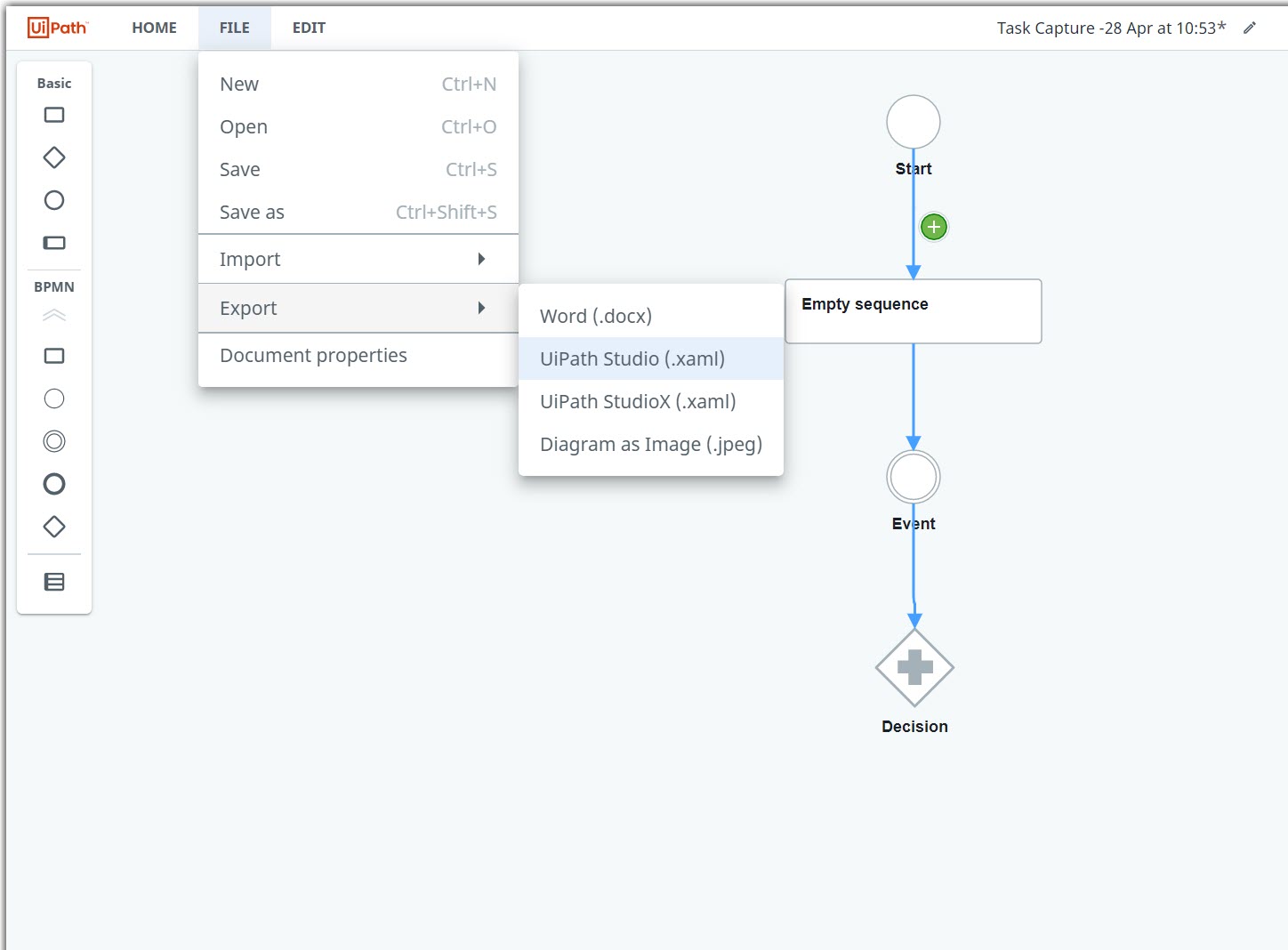This screenshot has width=1288, height=950.
Task: Open Document properties
Action: point(313,355)
